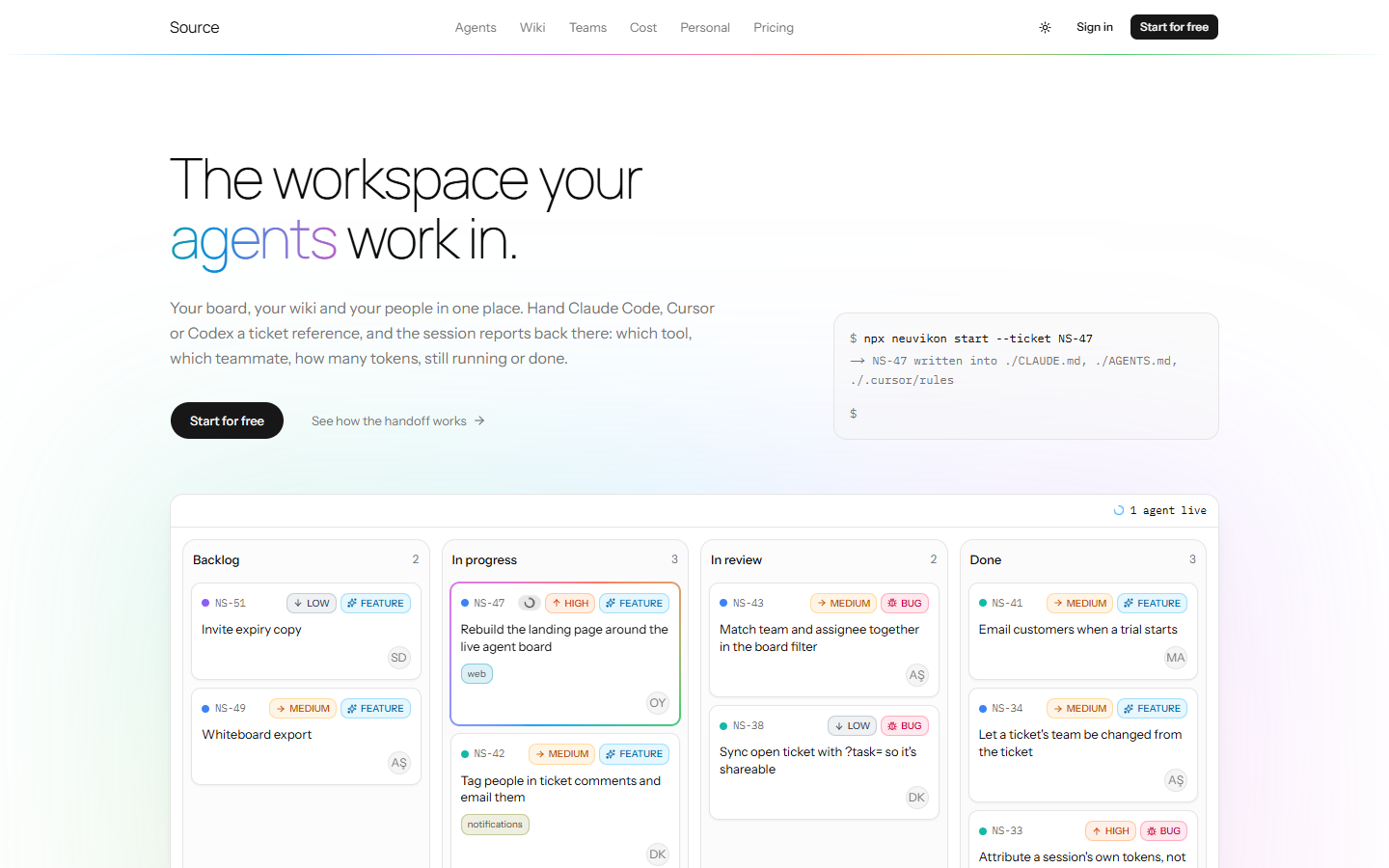Click the HIGH badge on NS-33

tap(1110, 830)
